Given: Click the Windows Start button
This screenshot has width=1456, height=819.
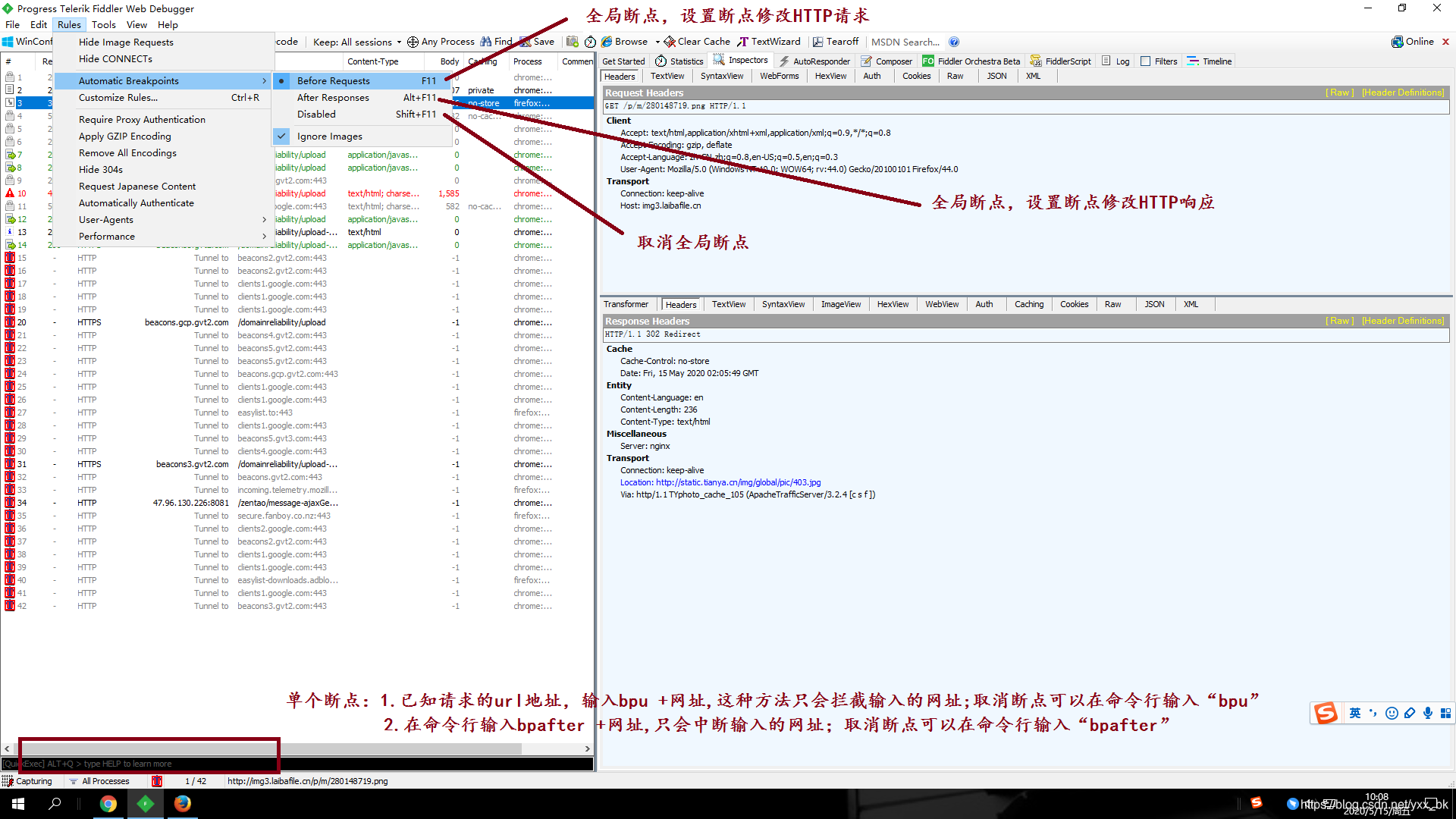Looking at the screenshot, I should [18, 804].
